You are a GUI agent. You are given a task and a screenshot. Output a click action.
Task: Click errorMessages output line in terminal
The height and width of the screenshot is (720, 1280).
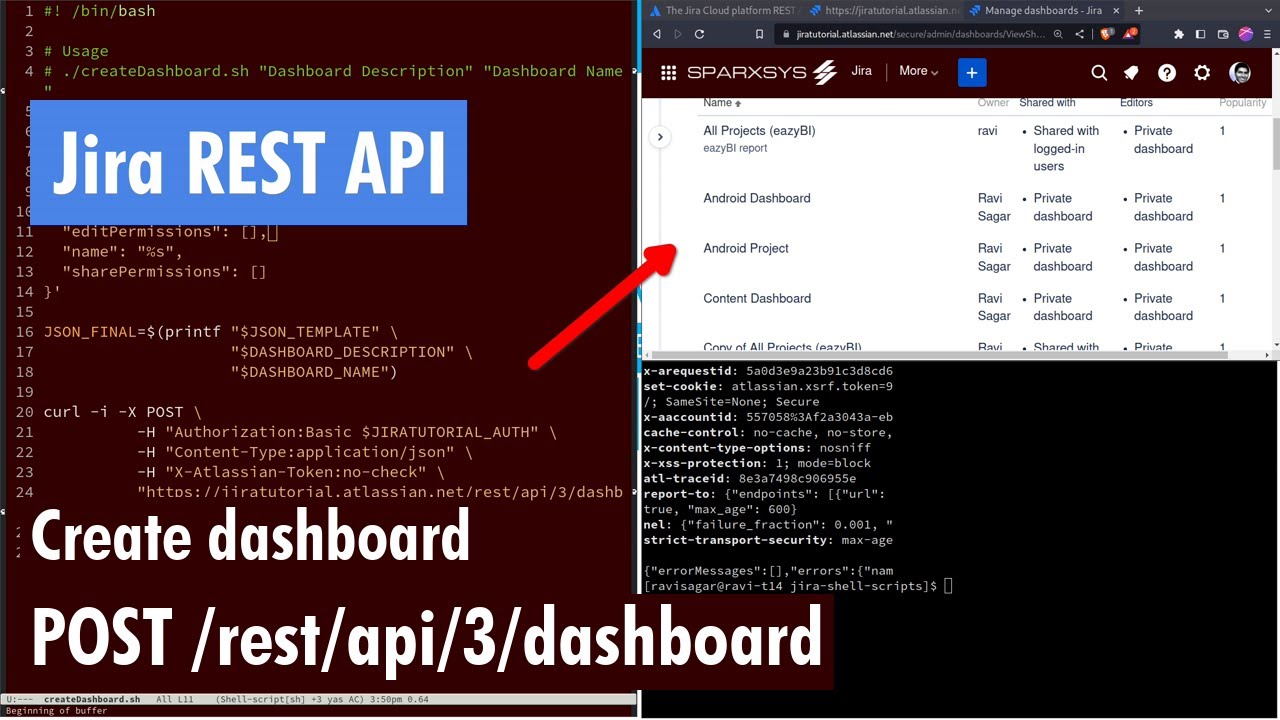click(x=768, y=571)
